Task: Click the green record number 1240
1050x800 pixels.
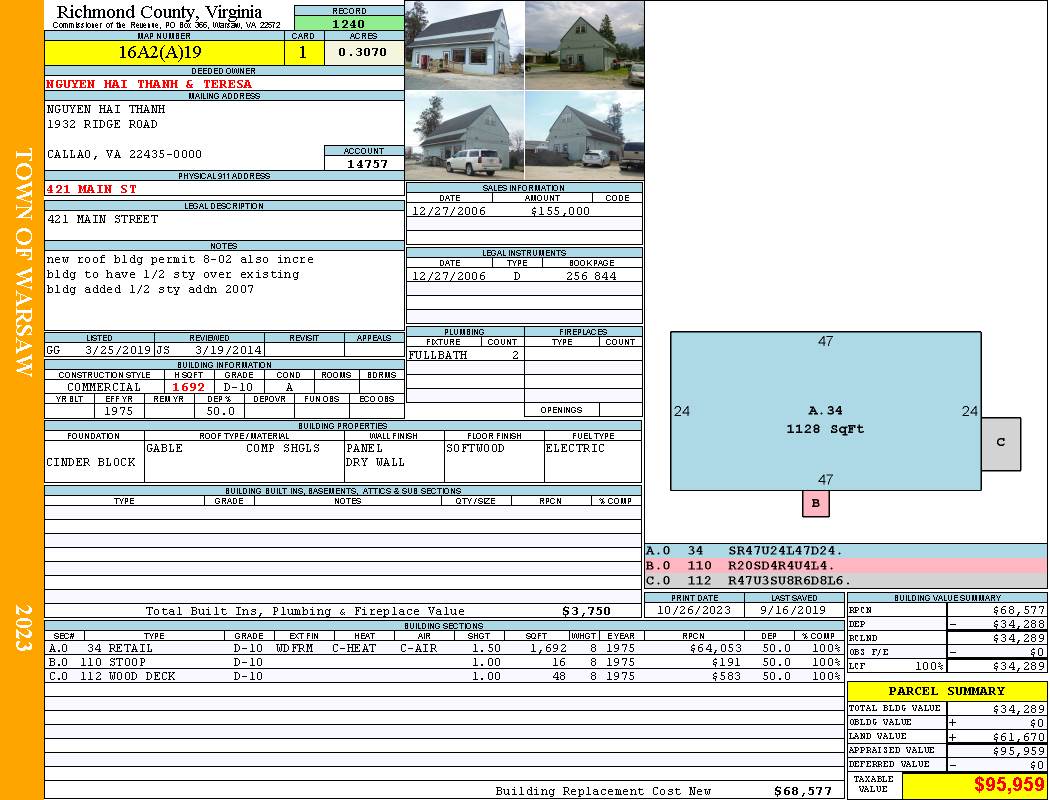Action: (x=348, y=23)
